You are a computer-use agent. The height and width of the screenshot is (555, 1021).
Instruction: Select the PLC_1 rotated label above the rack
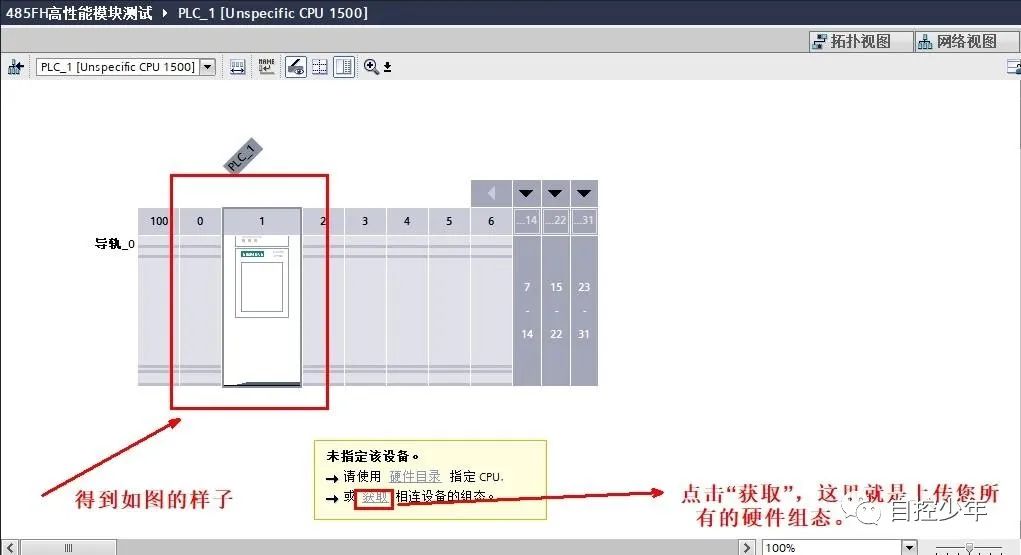tap(243, 156)
